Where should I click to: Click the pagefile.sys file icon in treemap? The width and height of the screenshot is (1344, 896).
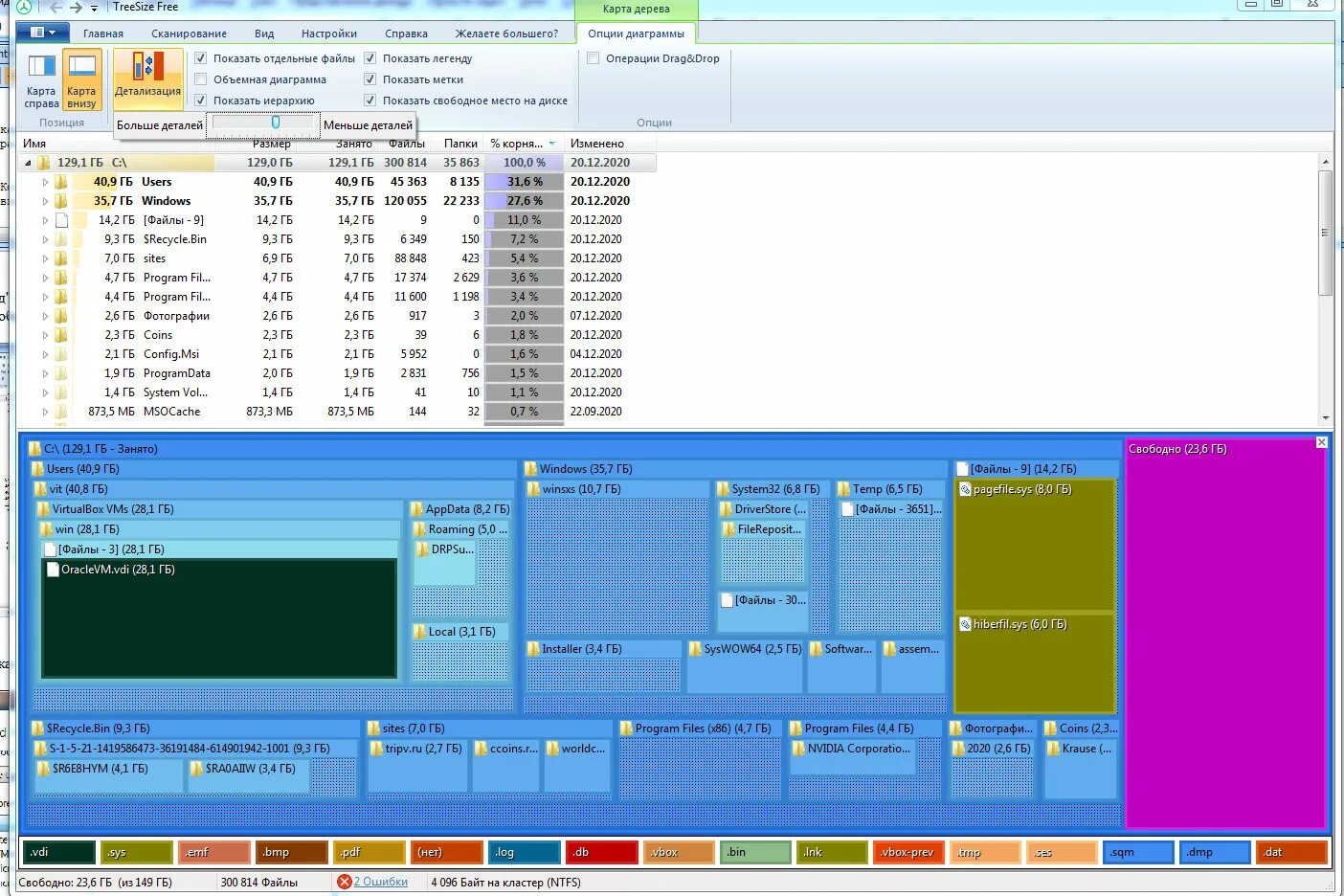965,489
